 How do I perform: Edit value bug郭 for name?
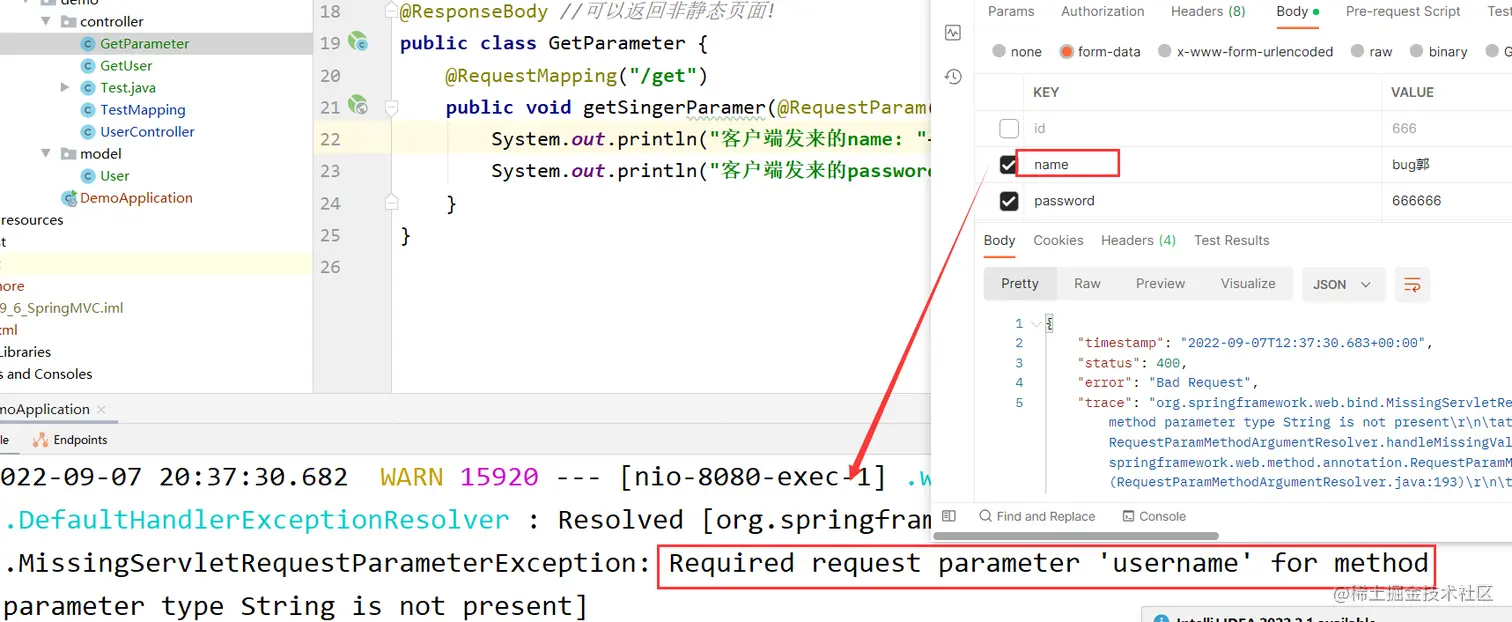(1410, 165)
